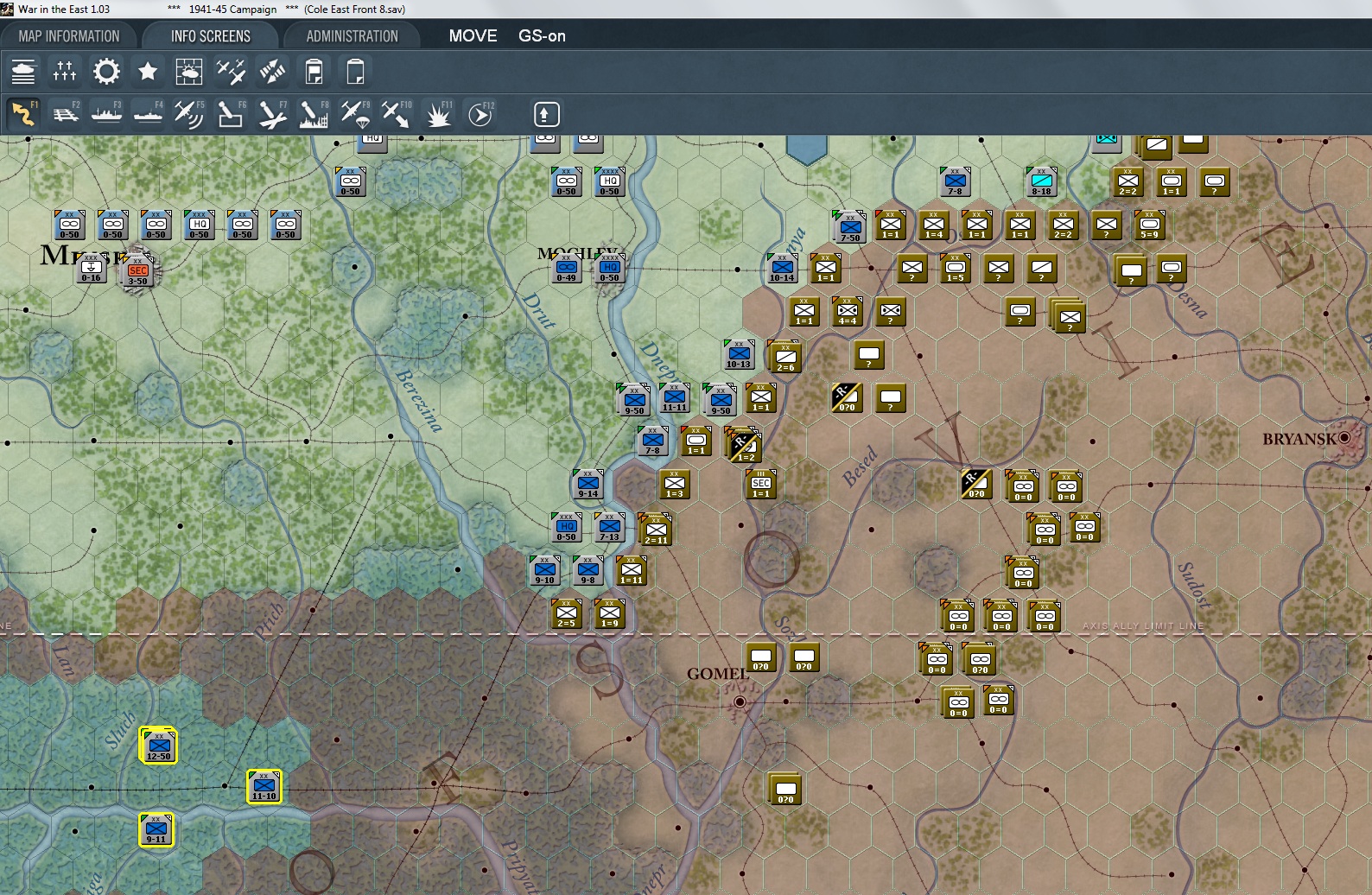Select F9 Air transport mode

(x=355, y=114)
